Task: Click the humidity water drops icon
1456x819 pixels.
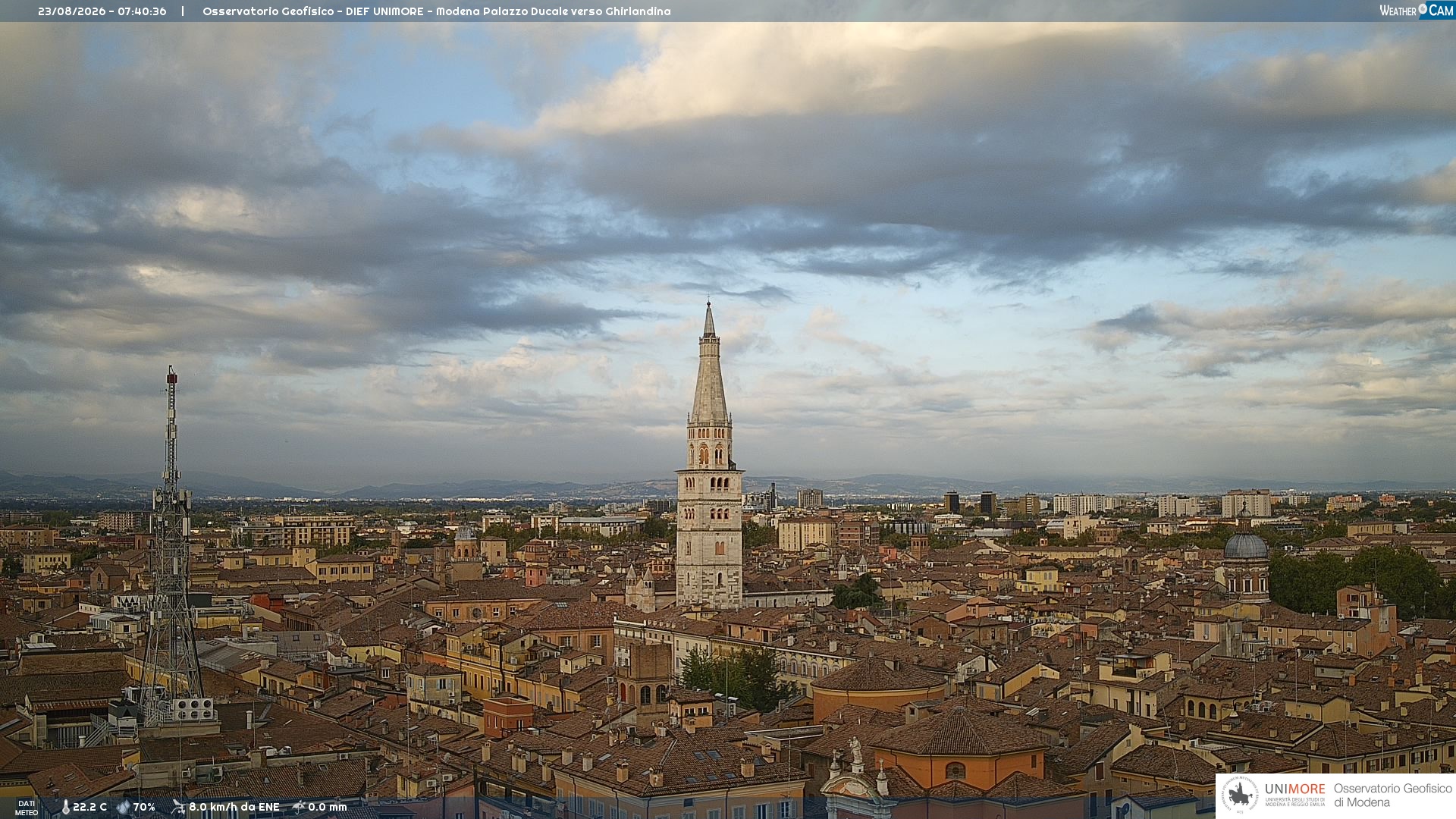Action: [123, 807]
